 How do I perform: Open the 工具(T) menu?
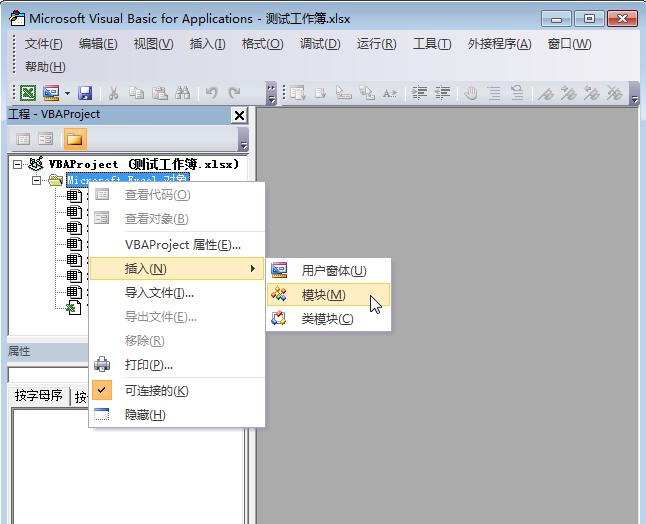coord(432,44)
